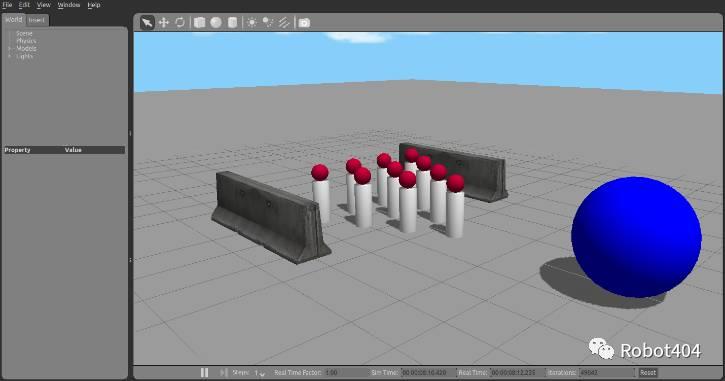Add a point light
Viewport: 725px width, 381px height.
(252, 22)
